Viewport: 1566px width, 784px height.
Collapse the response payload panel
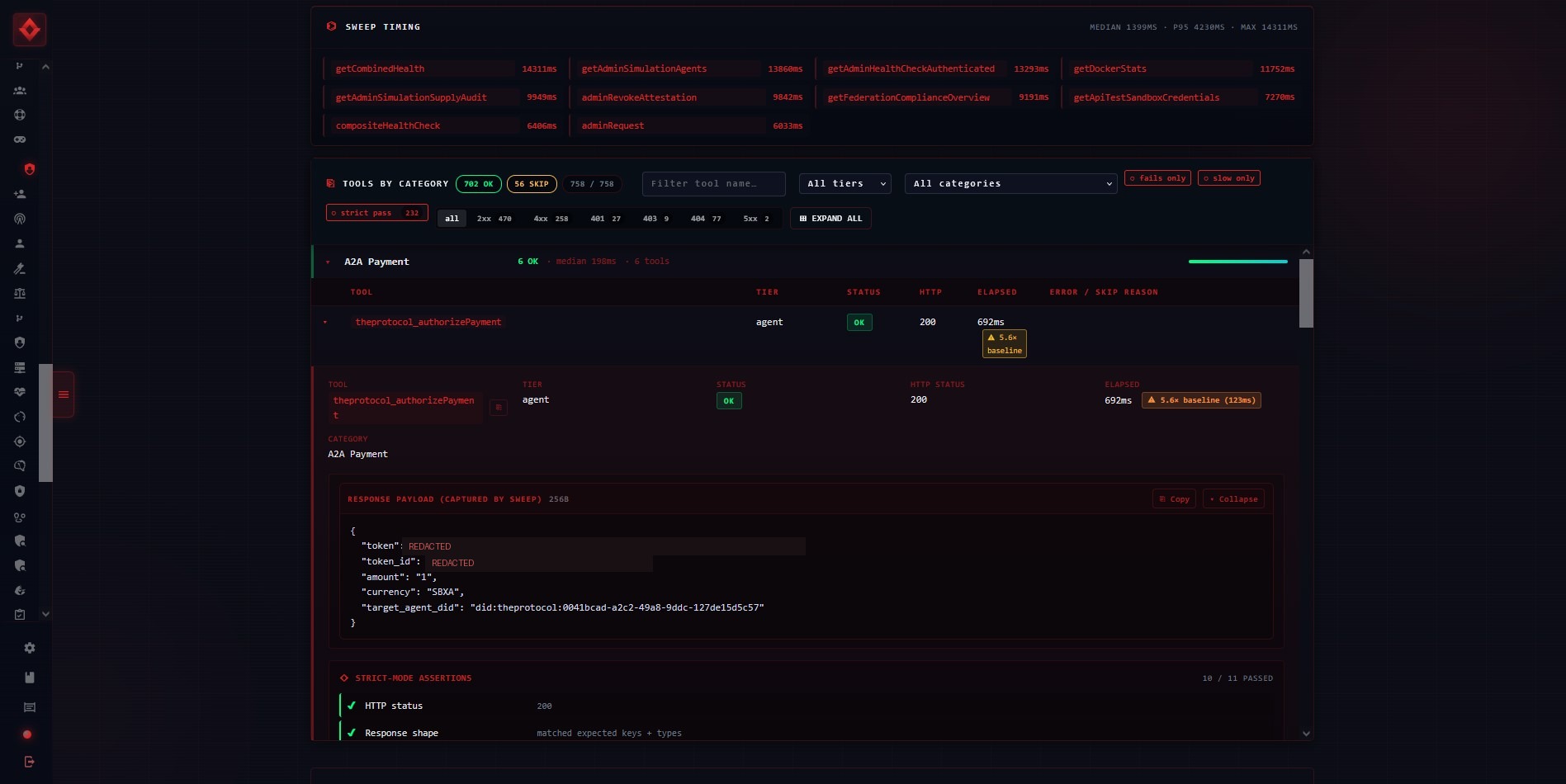[1233, 499]
